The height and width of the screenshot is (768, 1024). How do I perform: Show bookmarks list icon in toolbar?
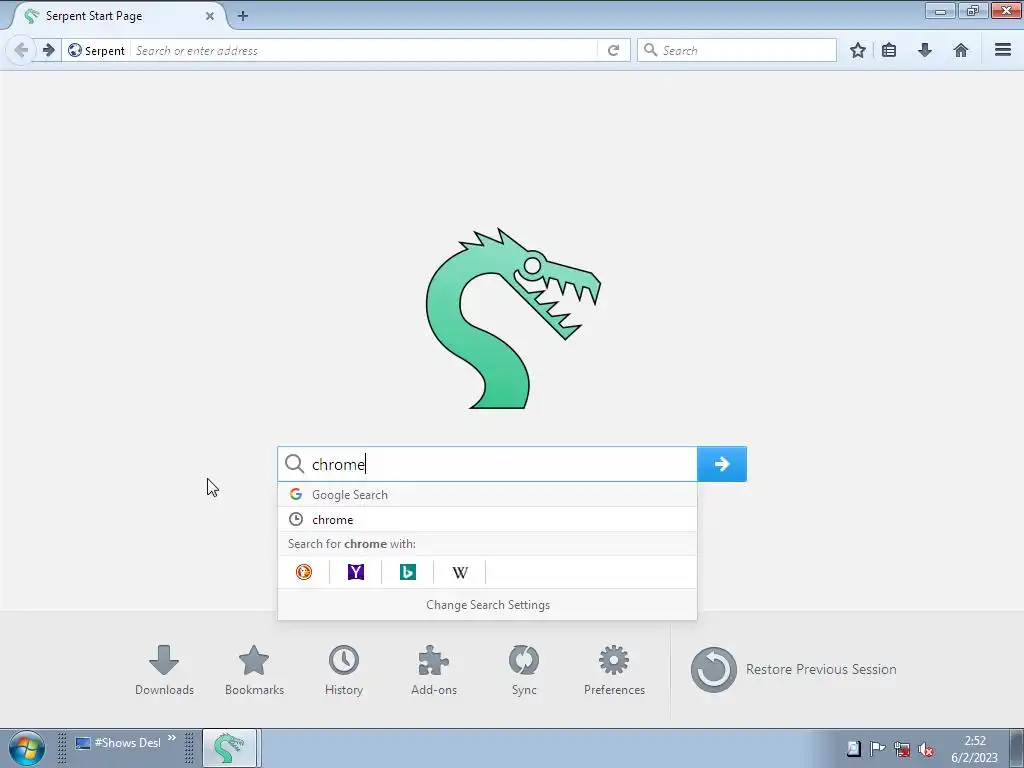[889, 50]
